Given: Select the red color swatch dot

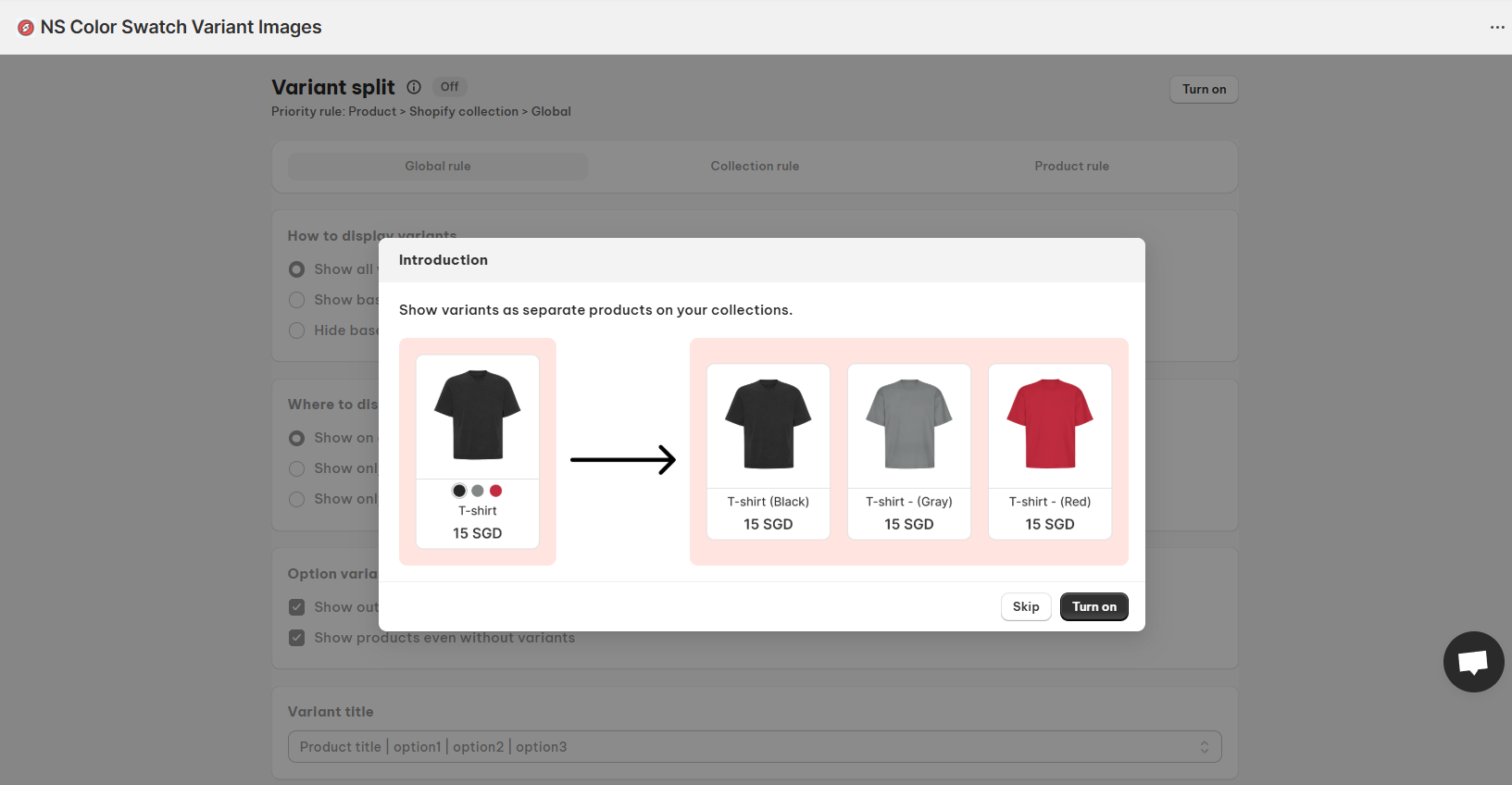Looking at the screenshot, I should 496,491.
